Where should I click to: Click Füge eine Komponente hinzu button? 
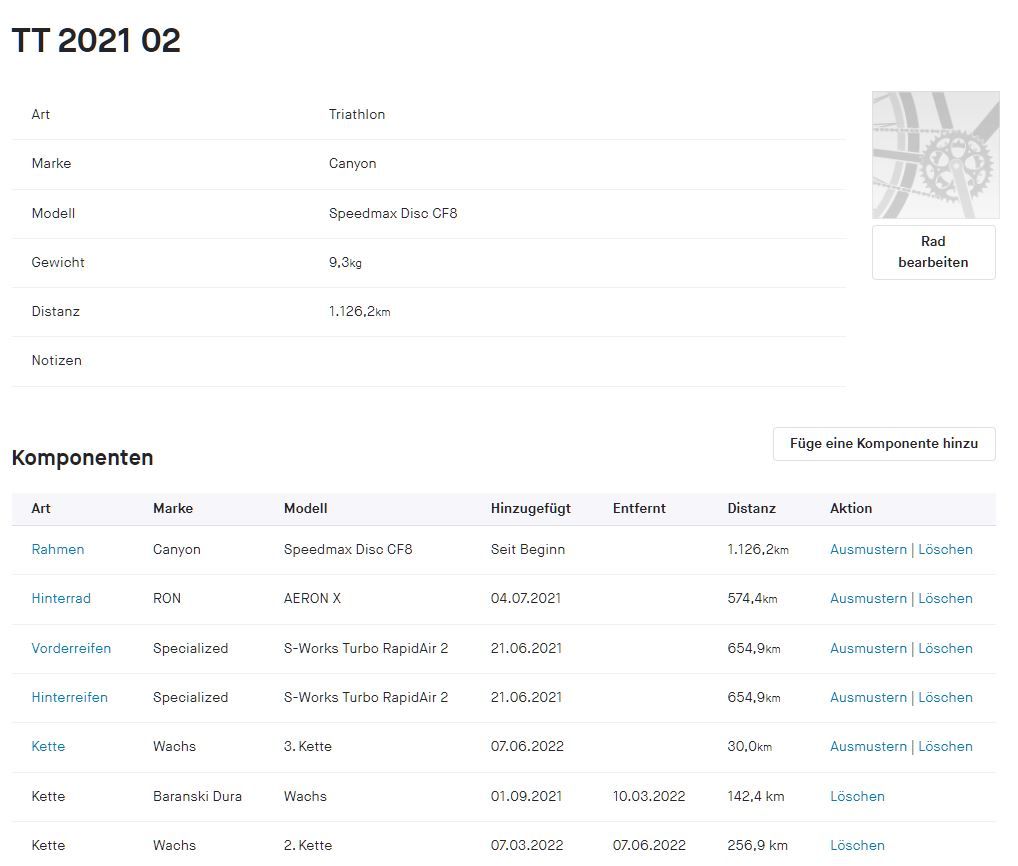pyautogui.click(x=884, y=443)
